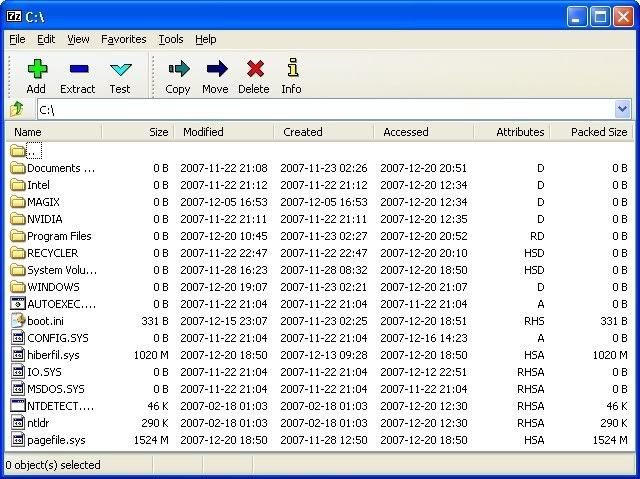Click the hiberfil.sys size value 1020 M
Viewport: 640px width, 479px height.
[151, 355]
